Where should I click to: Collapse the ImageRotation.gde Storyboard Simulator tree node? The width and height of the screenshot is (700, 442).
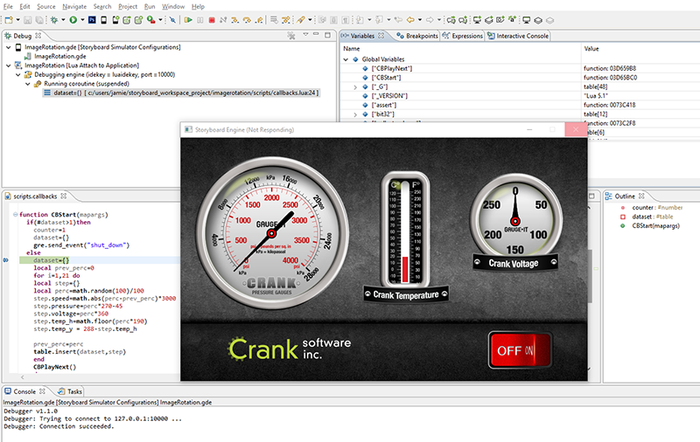coord(8,47)
